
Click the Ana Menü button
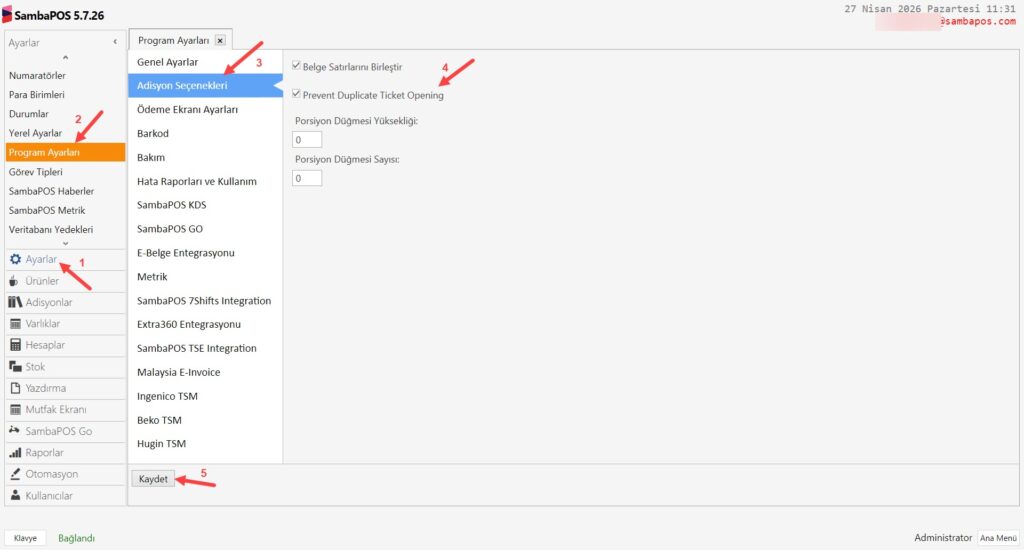[x=997, y=538]
